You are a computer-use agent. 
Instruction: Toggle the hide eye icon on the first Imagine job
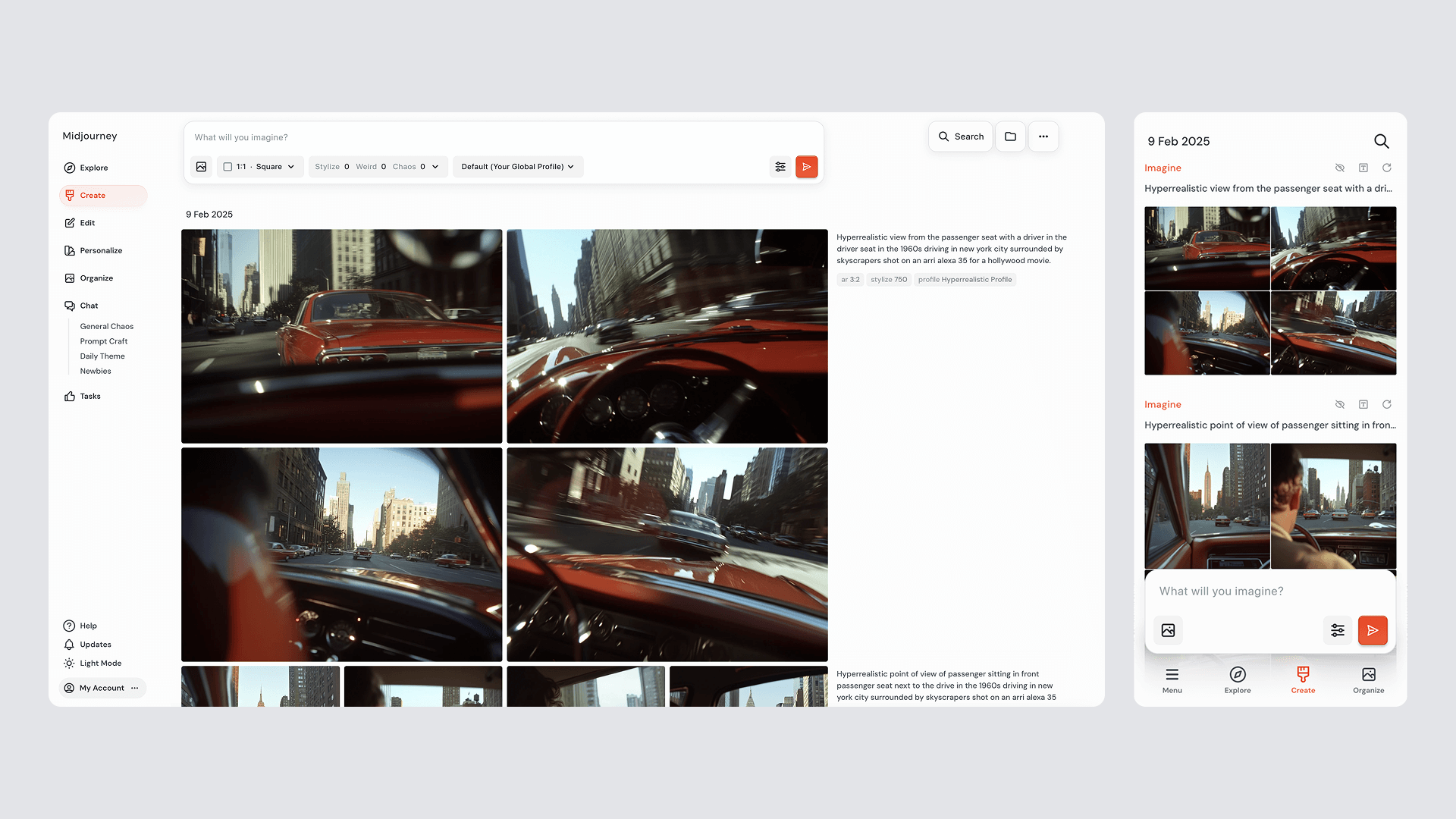click(x=1339, y=168)
